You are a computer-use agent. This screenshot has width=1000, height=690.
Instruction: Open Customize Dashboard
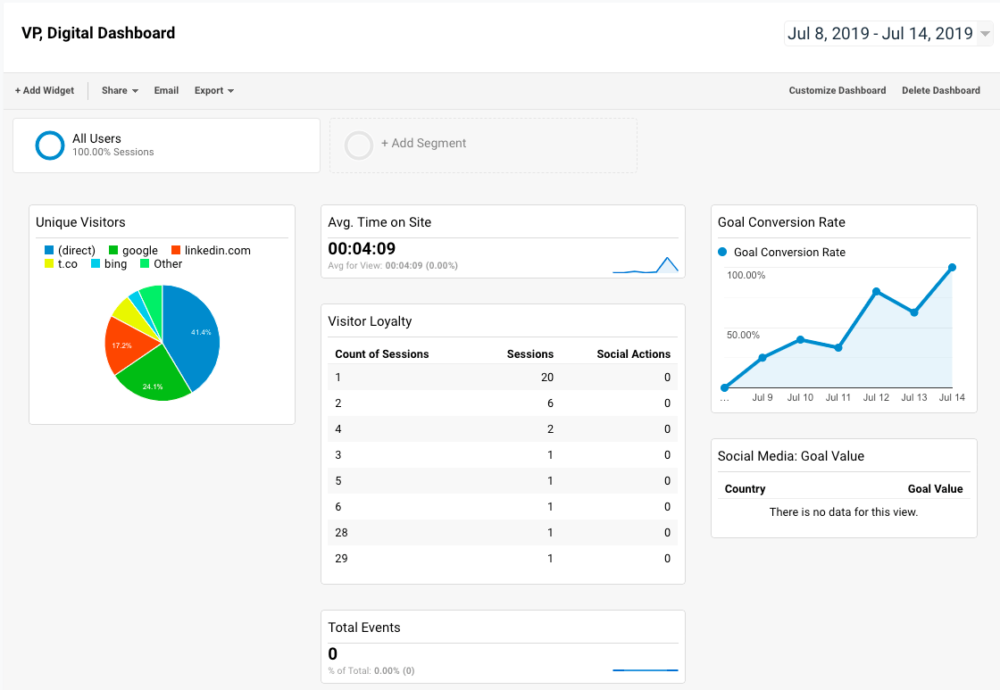pos(837,91)
